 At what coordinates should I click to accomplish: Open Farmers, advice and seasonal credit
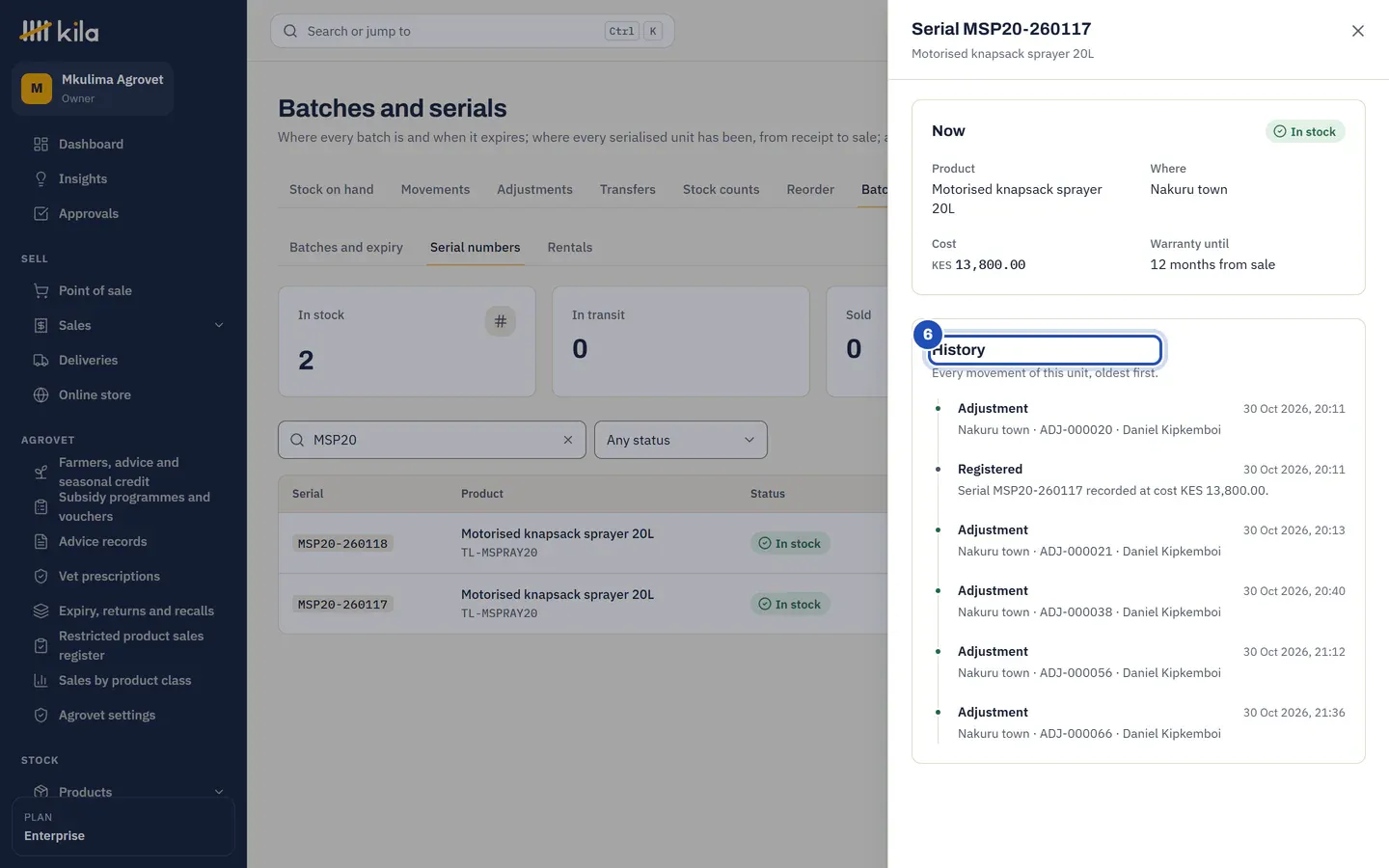click(123, 473)
